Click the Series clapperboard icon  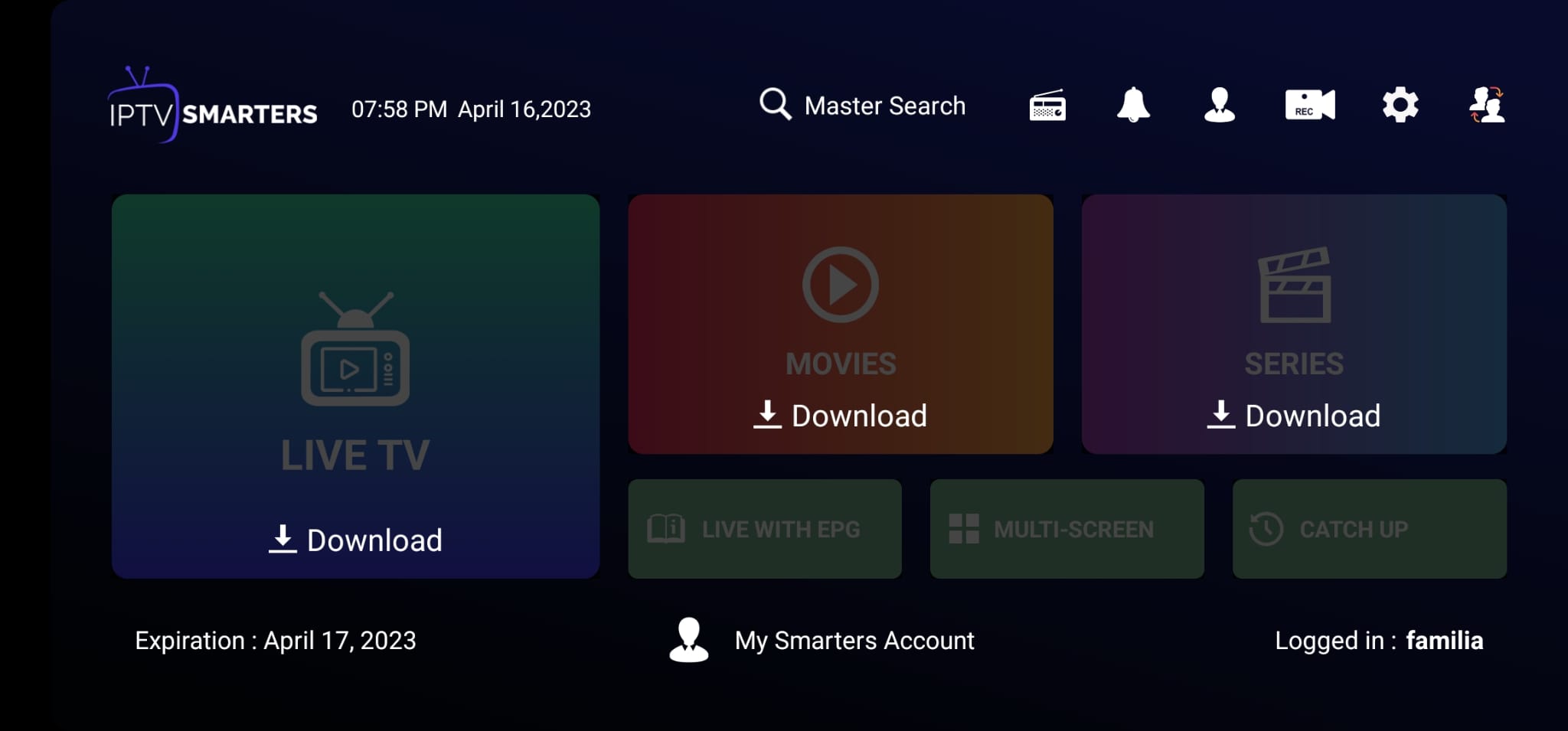pyautogui.click(x=1295, y=284)
